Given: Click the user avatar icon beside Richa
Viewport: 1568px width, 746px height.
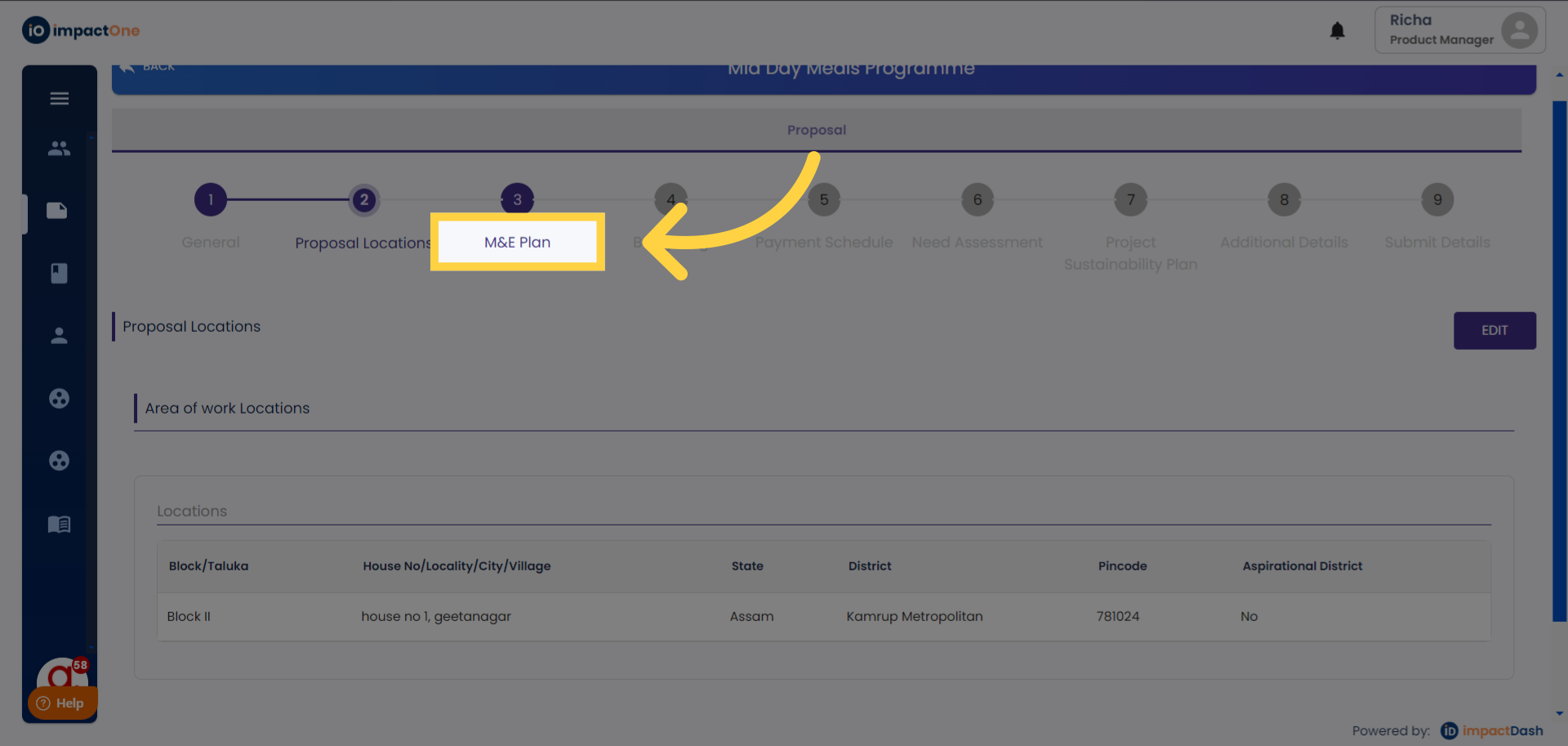Looking at the screenshot, I should pyautogui.click(x=1519, y=30).
